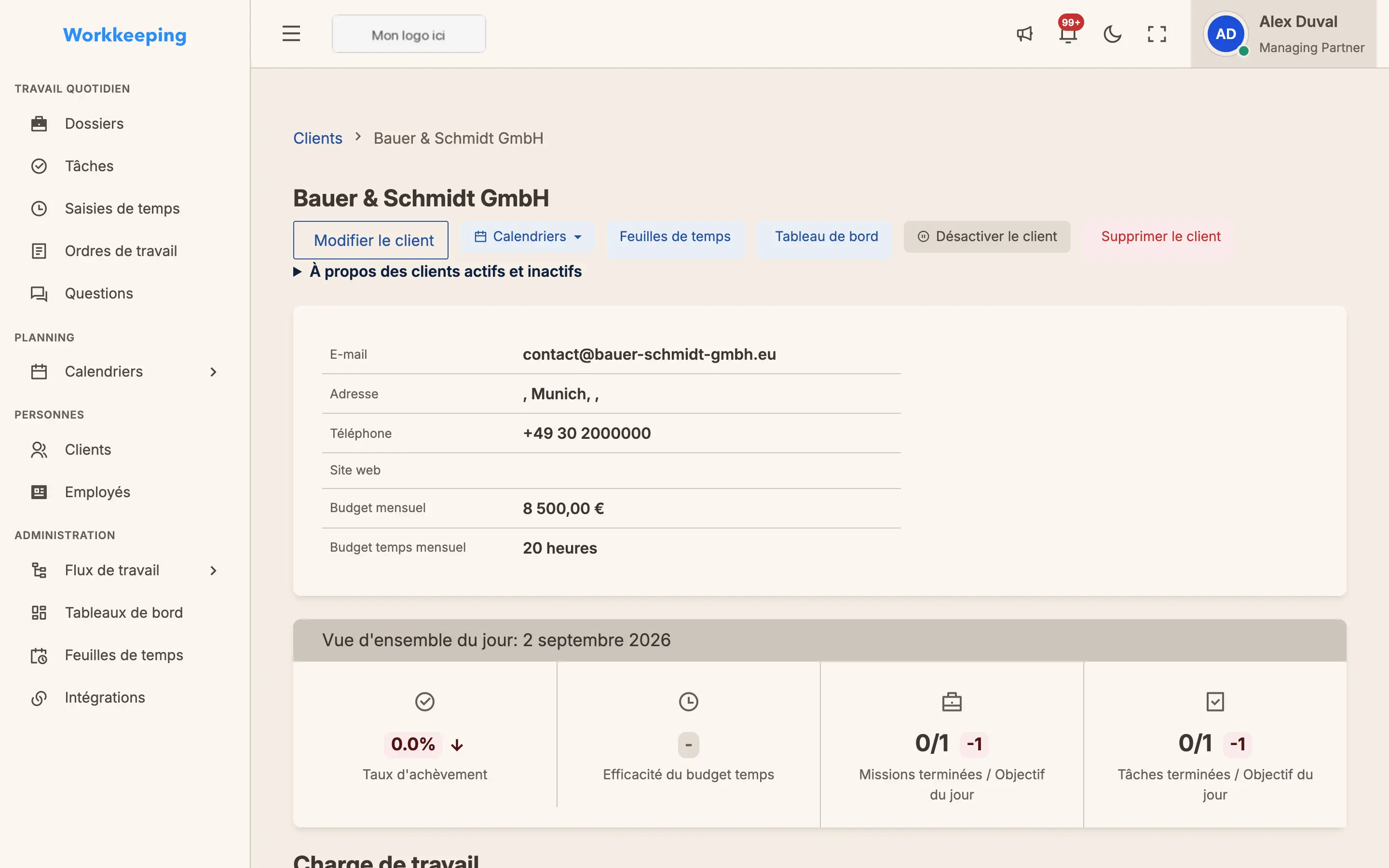Expand À propos des clients actifs et inactifs
Image resolution: width=1389 pixels, height=868 pixels.
pos(437,271)
